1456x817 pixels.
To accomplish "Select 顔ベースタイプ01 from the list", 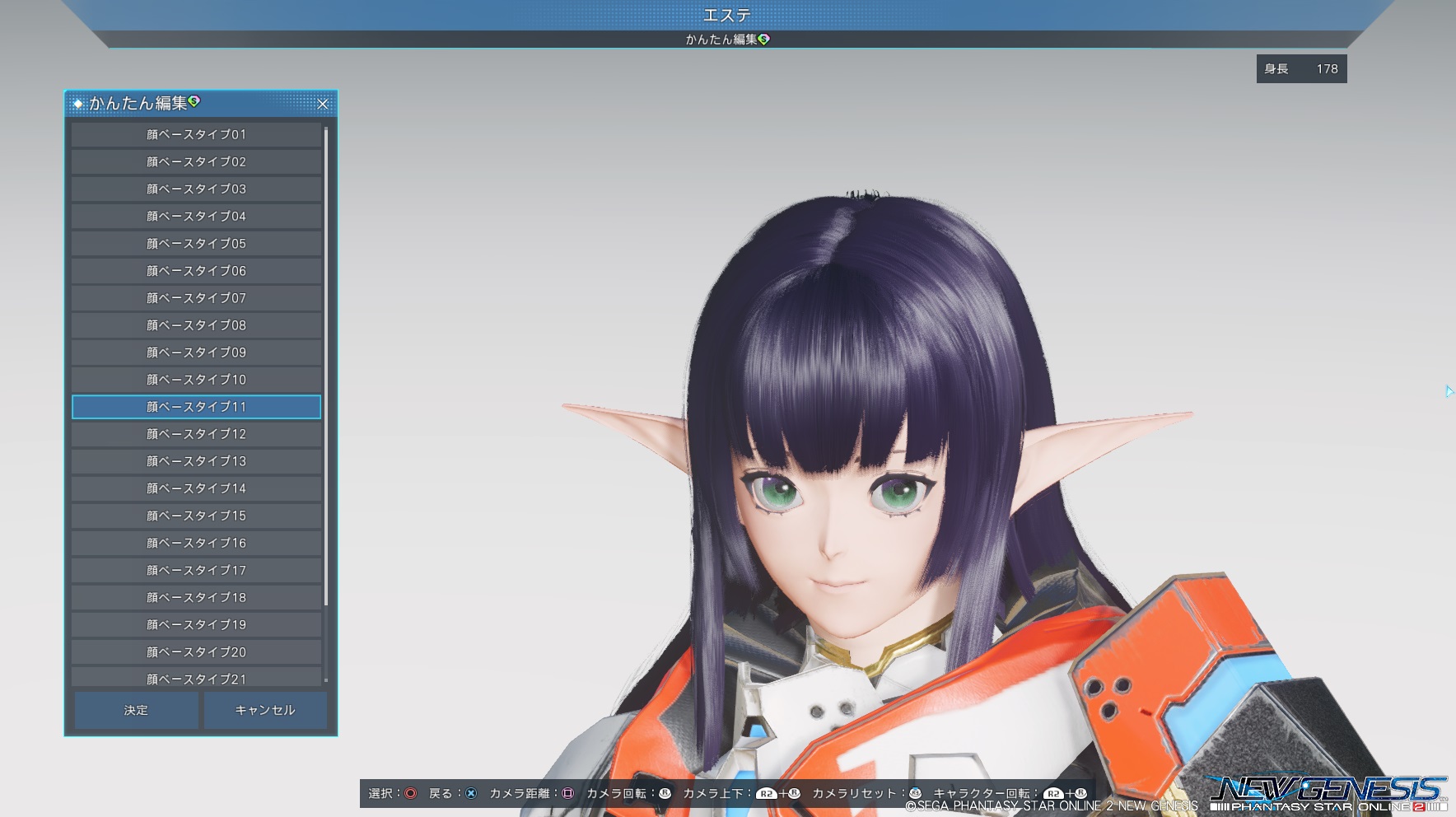I will point(196,134).
